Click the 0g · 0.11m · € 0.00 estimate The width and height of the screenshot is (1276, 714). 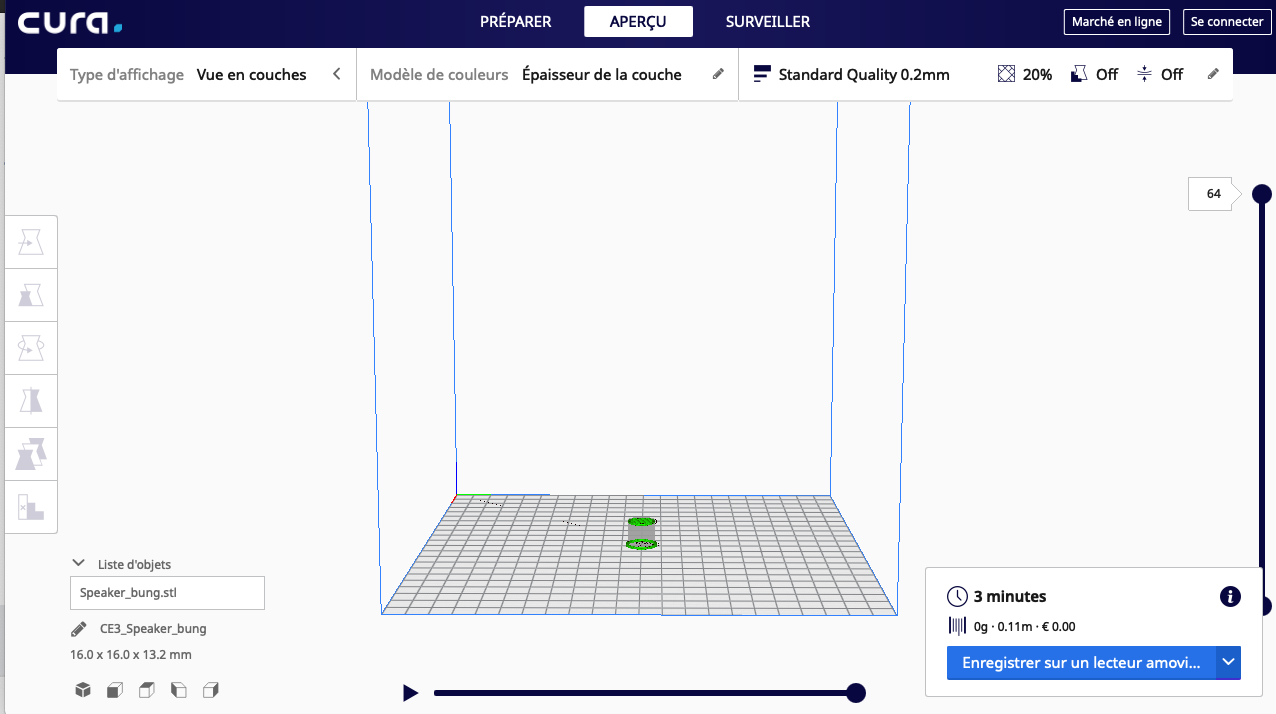[x=1024, y=627]
